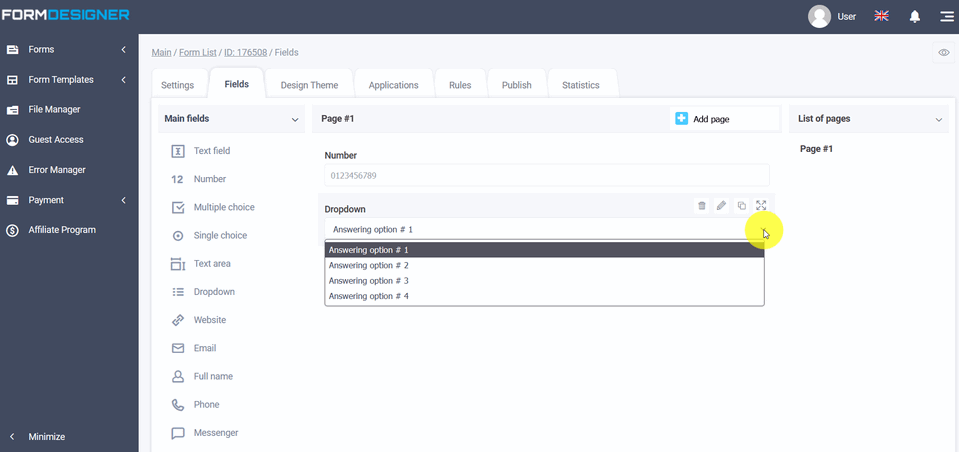Add a Multiple choice field
The height and width of the screenshot is (452, 959).
(x=224, y=207)
